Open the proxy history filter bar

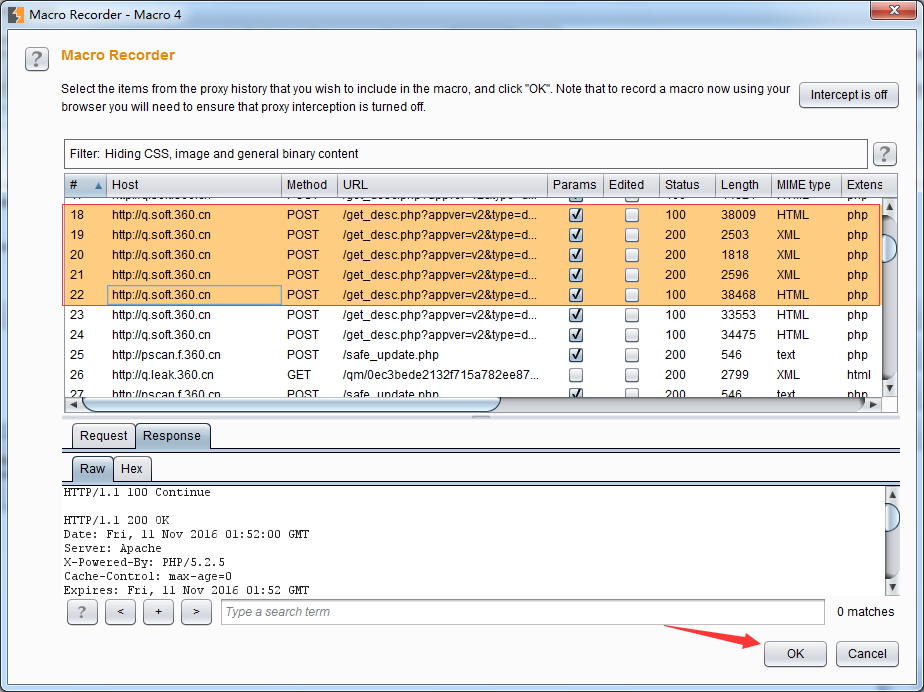click(465, 154)
